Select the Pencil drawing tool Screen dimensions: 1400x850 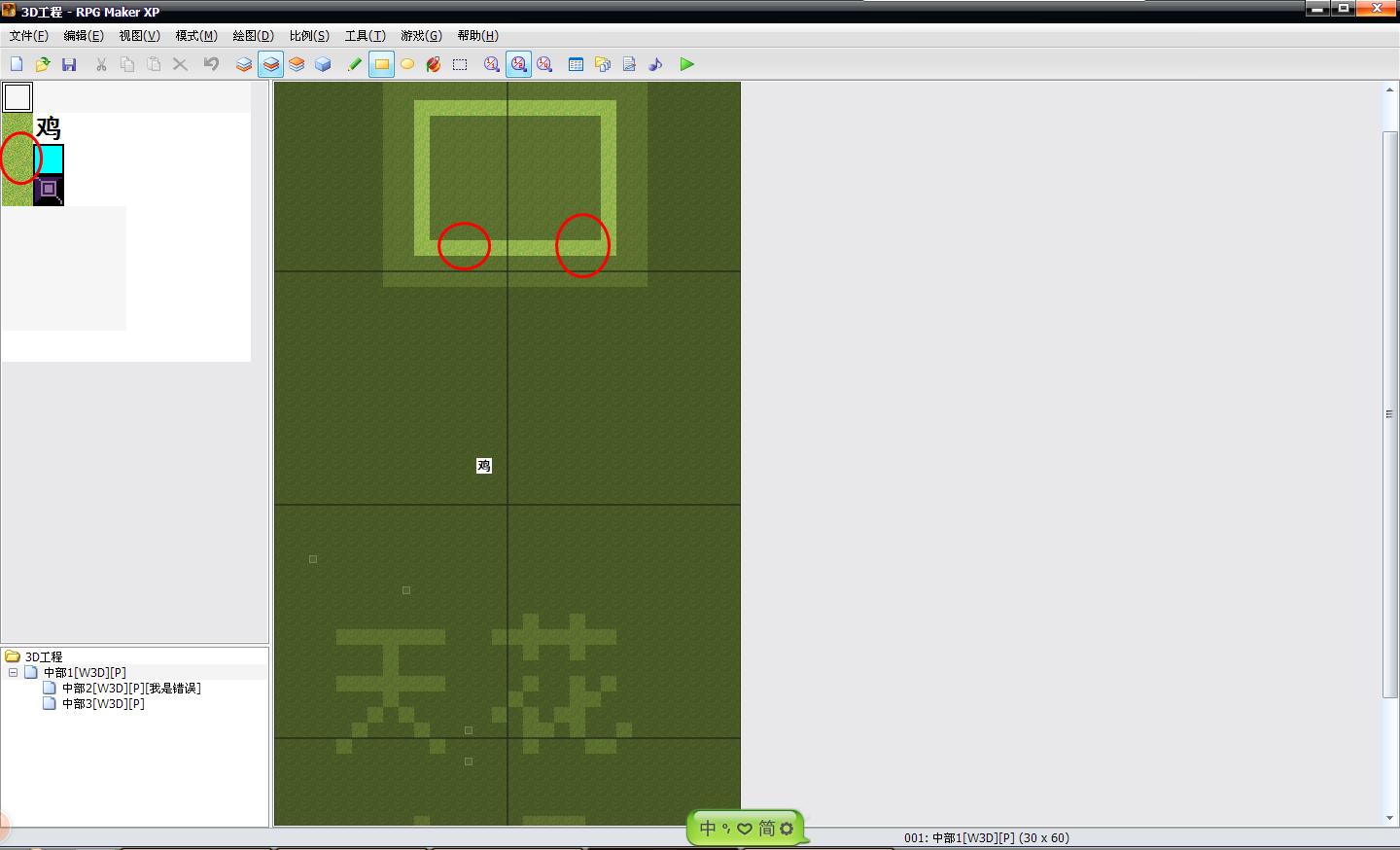tap(355, 64)
